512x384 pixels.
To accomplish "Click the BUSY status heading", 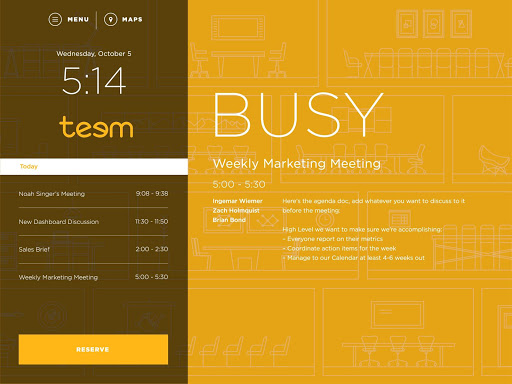I will 298,115.
